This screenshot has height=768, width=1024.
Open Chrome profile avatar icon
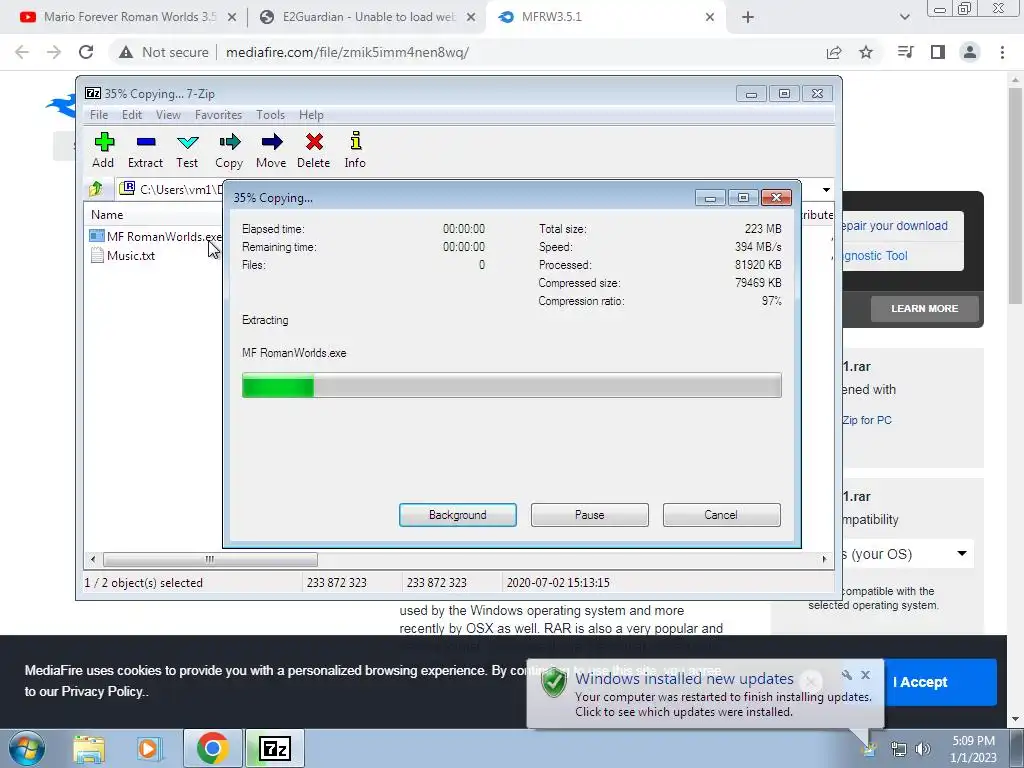pos(970,52)
